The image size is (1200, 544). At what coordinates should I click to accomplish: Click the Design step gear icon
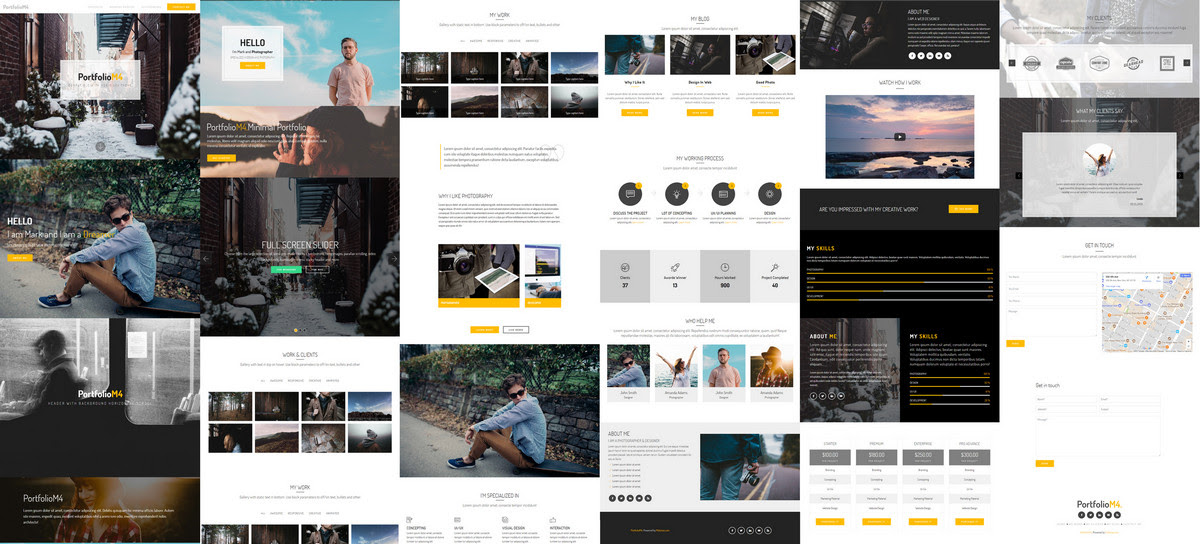click(769, 193)
